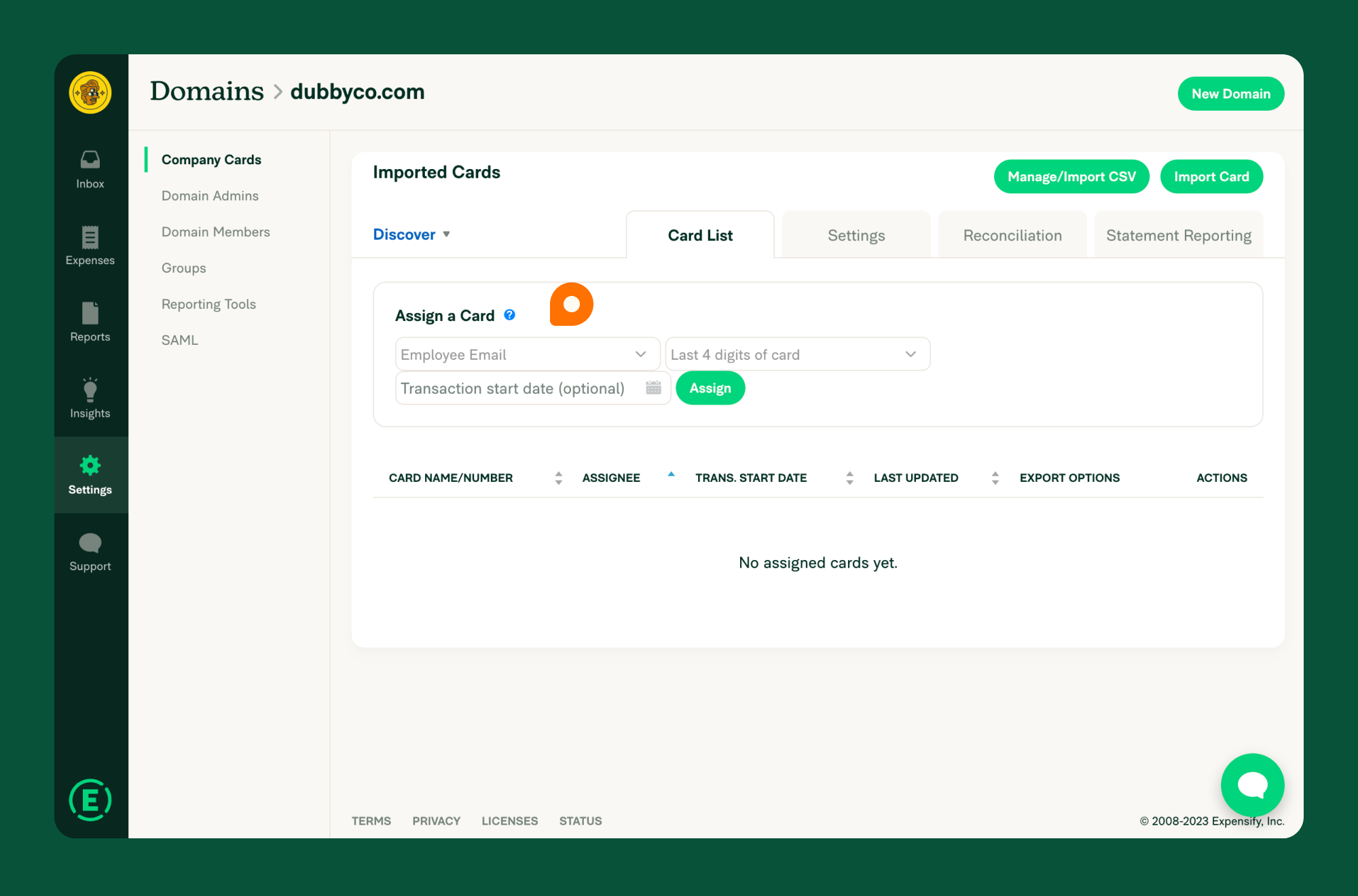The width and height of the screenshot is (1358, 896).
Task: Click the Domain Admins menu item
Action: [x=210, y=196]
